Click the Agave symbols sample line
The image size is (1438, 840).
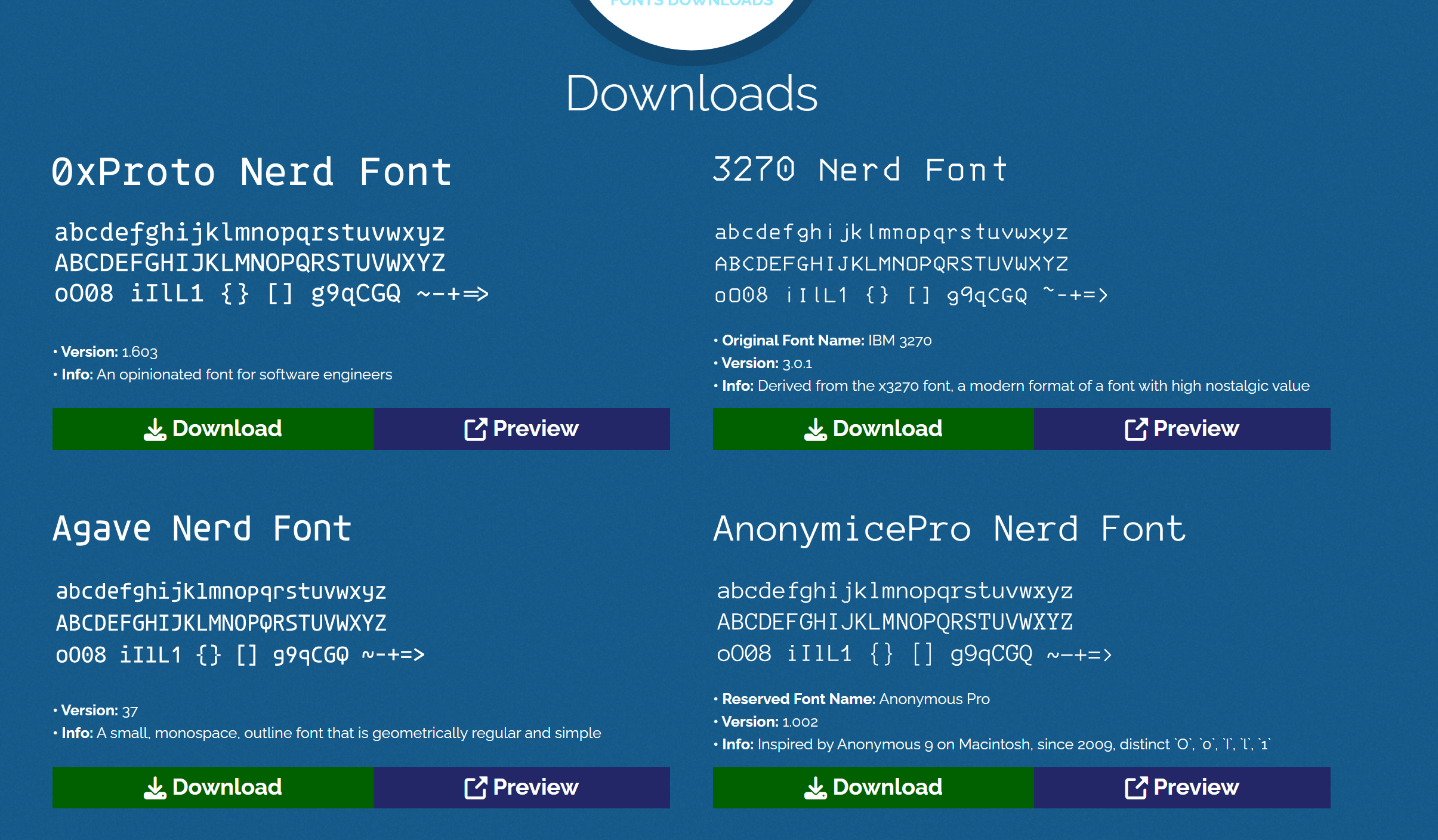coord(240,655)
